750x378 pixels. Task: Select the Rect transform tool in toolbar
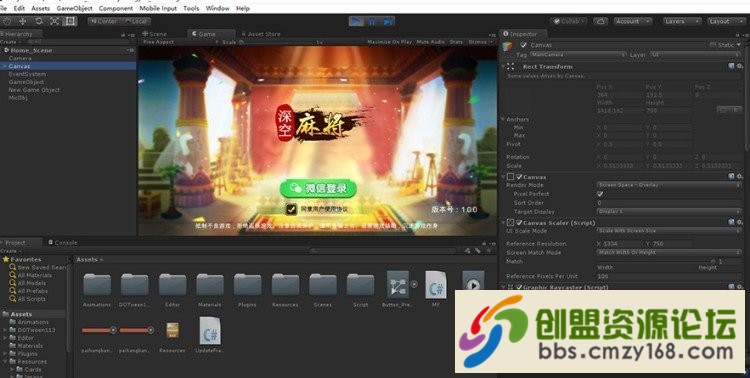click(70, 21)
